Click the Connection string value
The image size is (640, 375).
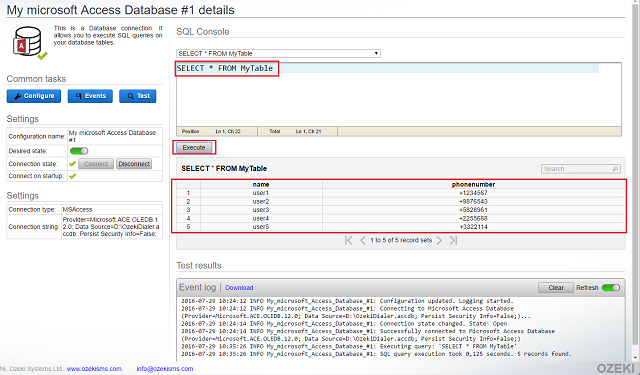[111, 226]
